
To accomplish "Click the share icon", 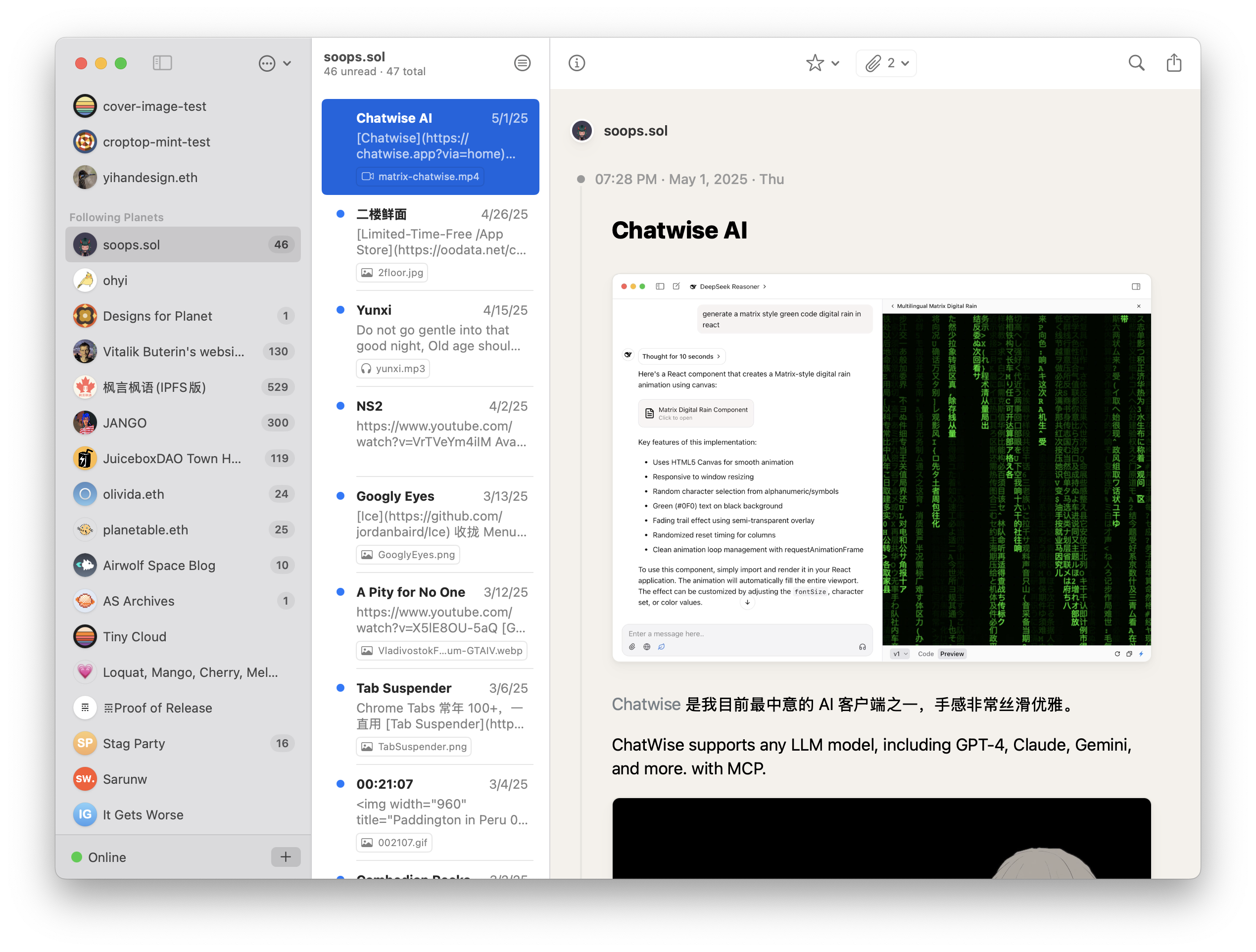I will [1174, 63].
